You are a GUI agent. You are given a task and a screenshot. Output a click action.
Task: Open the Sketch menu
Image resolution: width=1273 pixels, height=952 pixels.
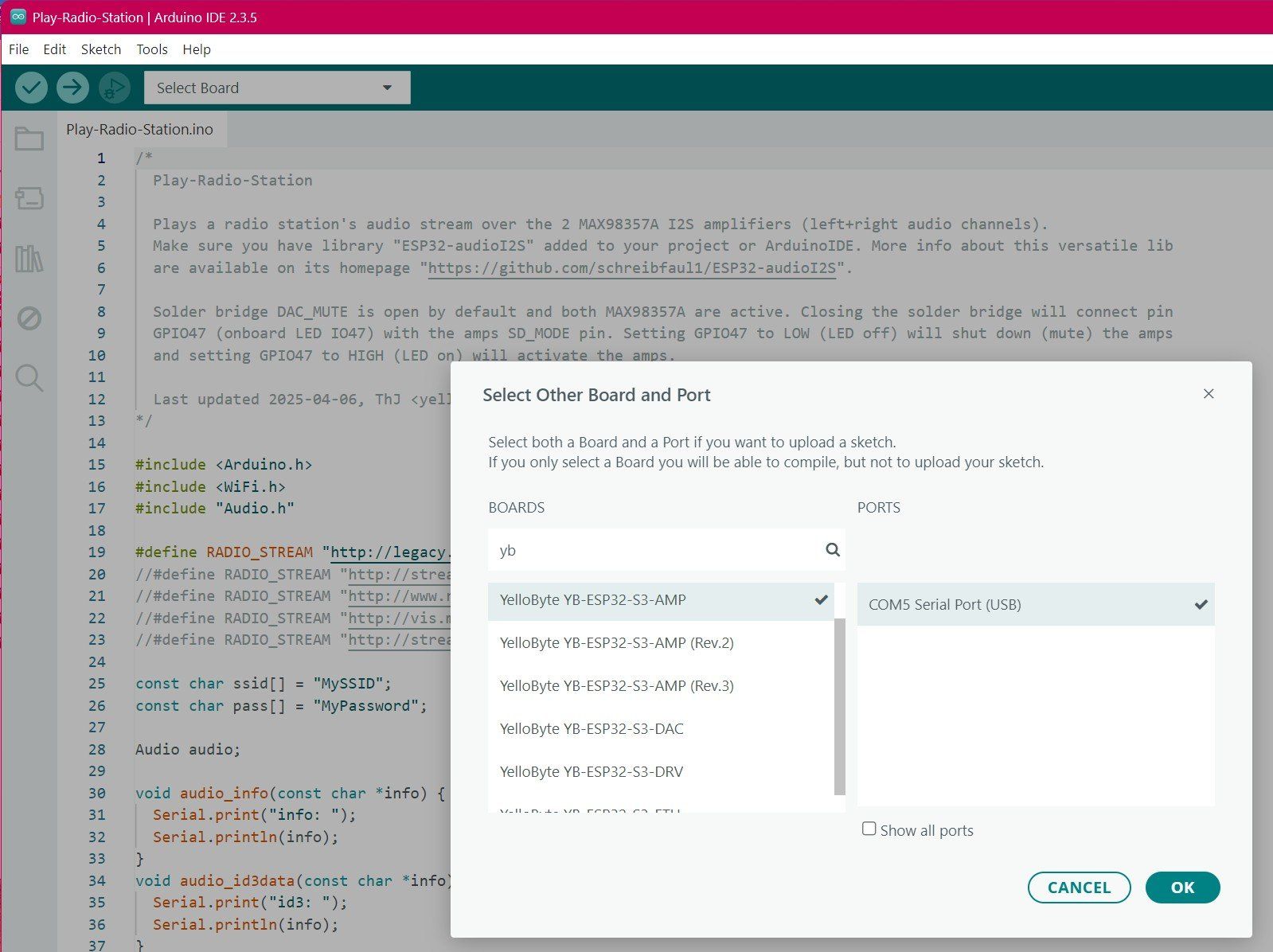101,49
